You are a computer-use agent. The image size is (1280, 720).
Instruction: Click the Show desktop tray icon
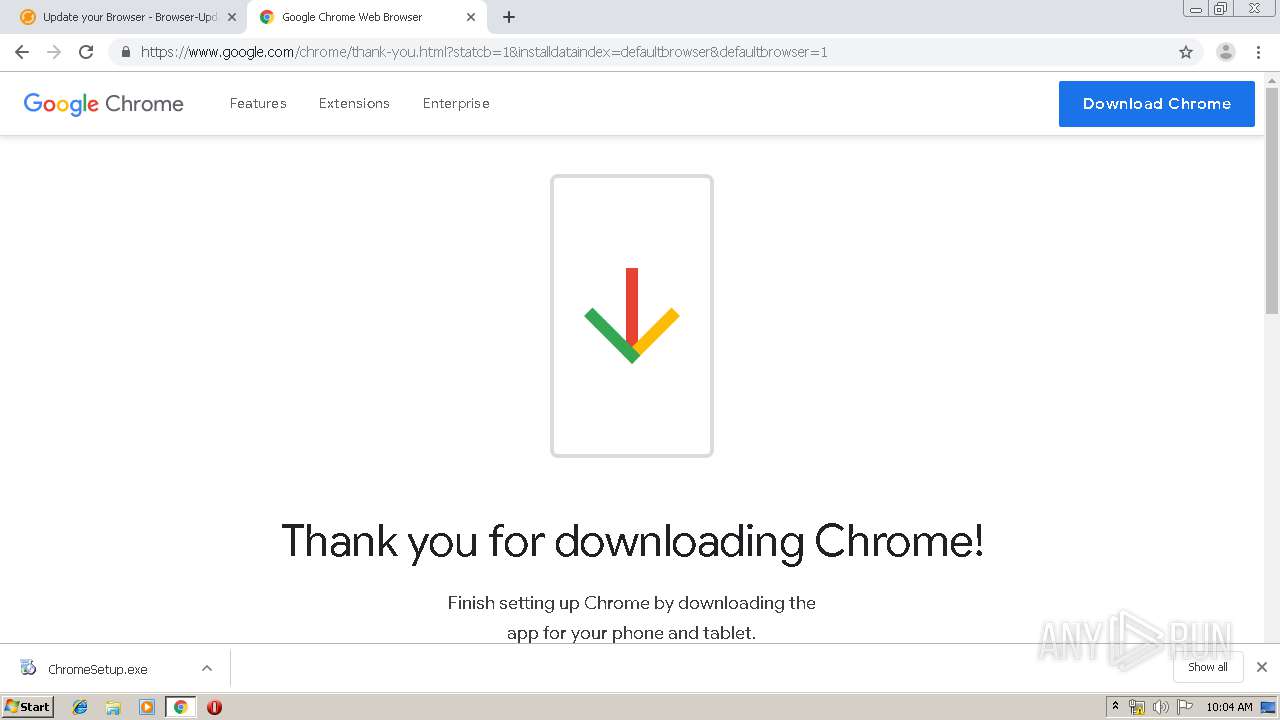click(1268, 707)
